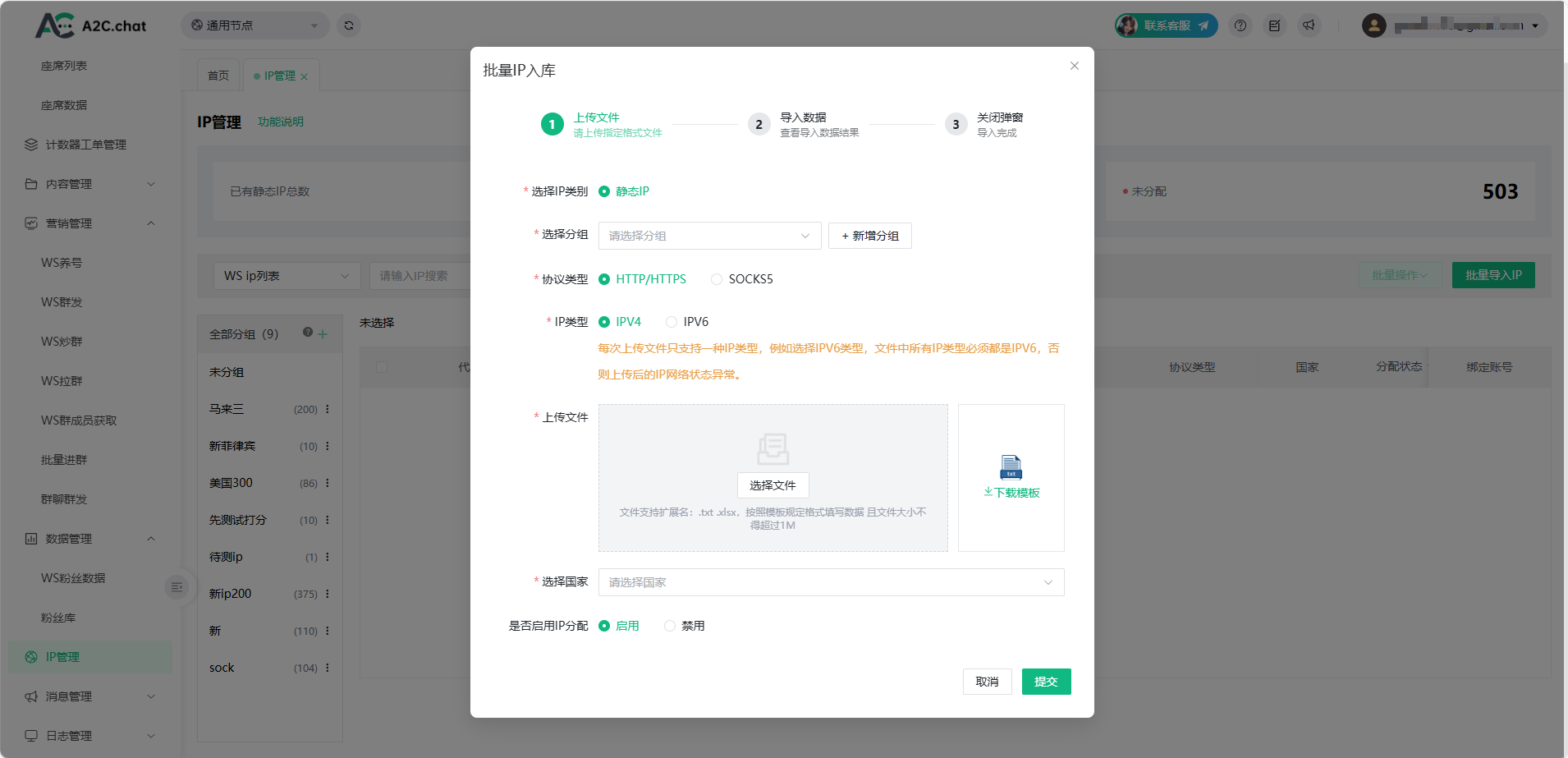1568x758 pixels.
Task: Switch to the 首页 tab
Action: [x=218, y=76]
